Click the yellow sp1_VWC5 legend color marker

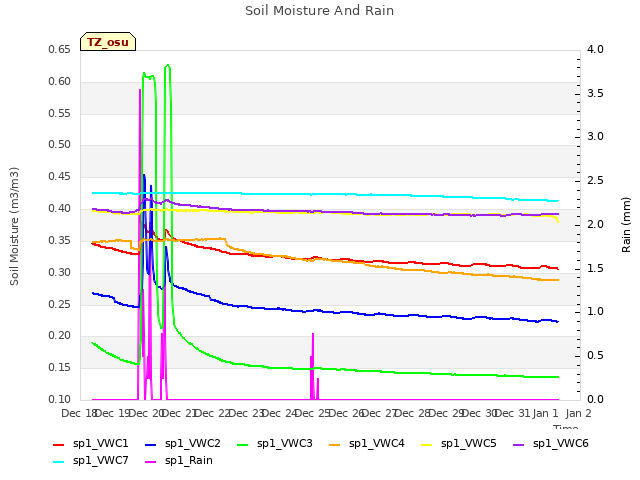click(x=427, y=445)
